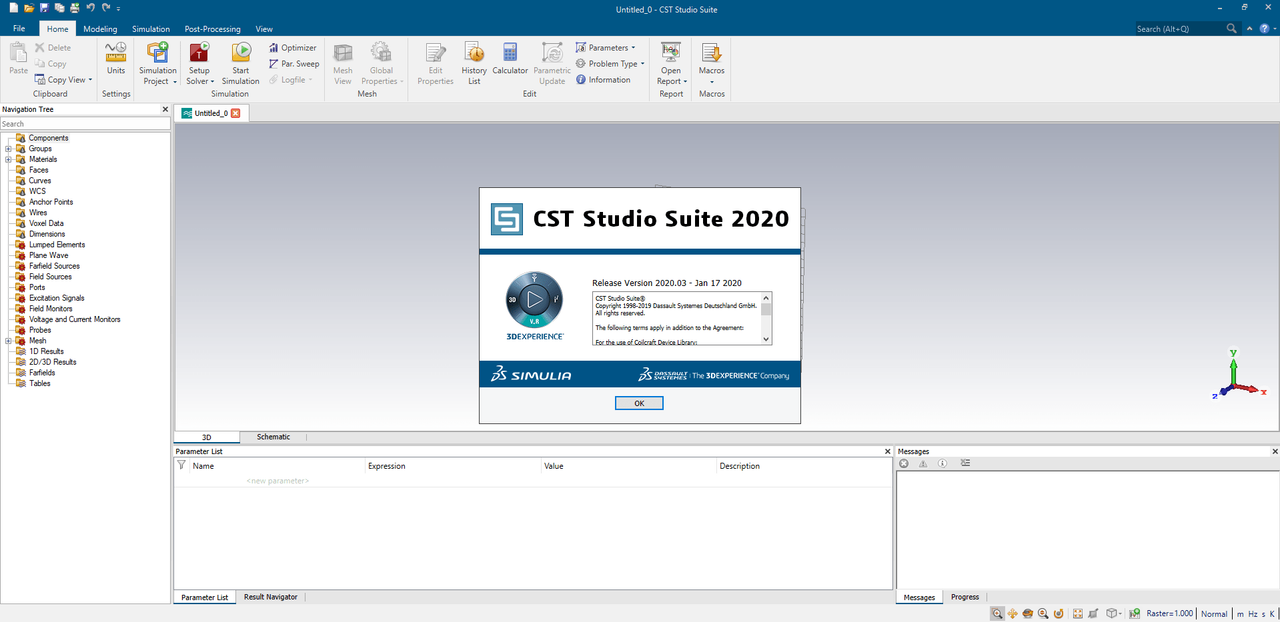Screen dimensions: 1280x622
Task: Open the Copy View dropdown arrow
Action: [90, 80]
